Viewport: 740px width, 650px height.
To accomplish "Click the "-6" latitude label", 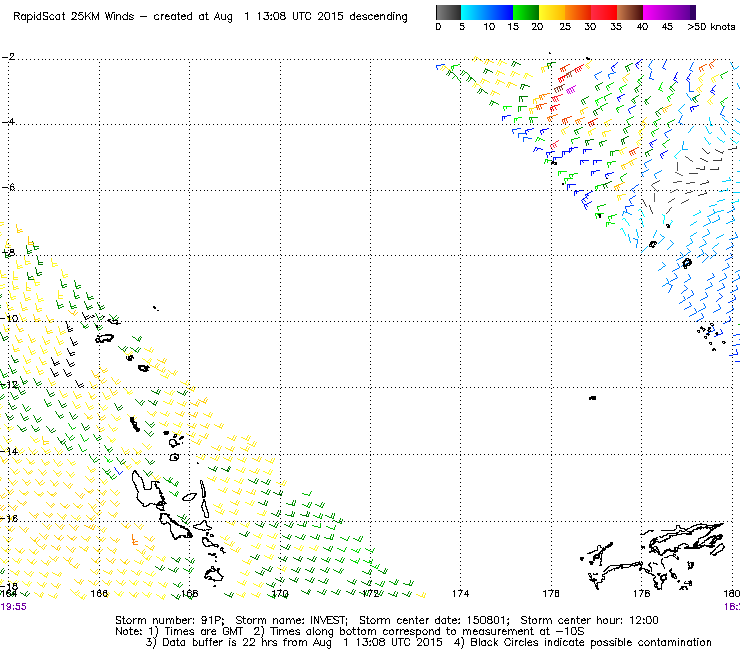I will 8,187.
